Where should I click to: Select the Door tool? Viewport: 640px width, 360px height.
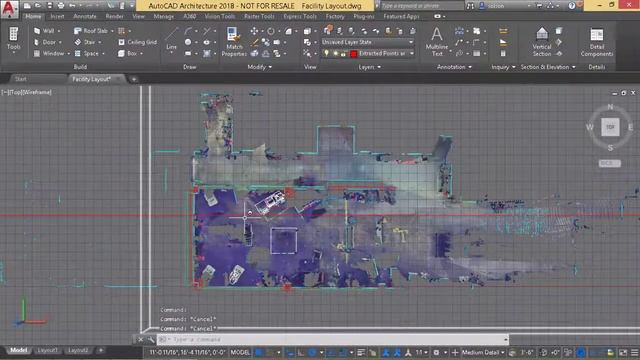45,42
